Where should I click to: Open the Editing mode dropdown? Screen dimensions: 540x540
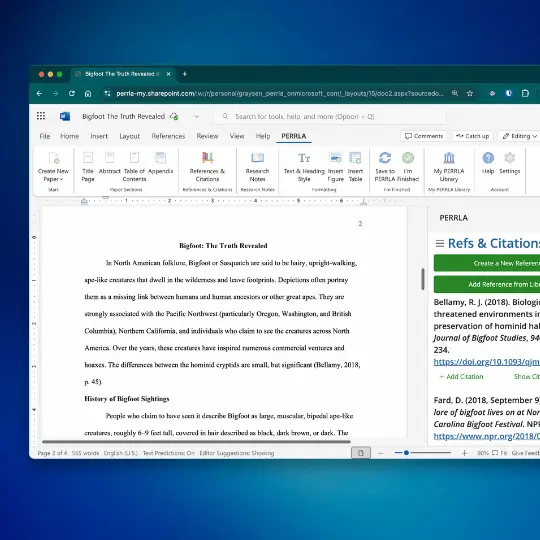(519, 136)
